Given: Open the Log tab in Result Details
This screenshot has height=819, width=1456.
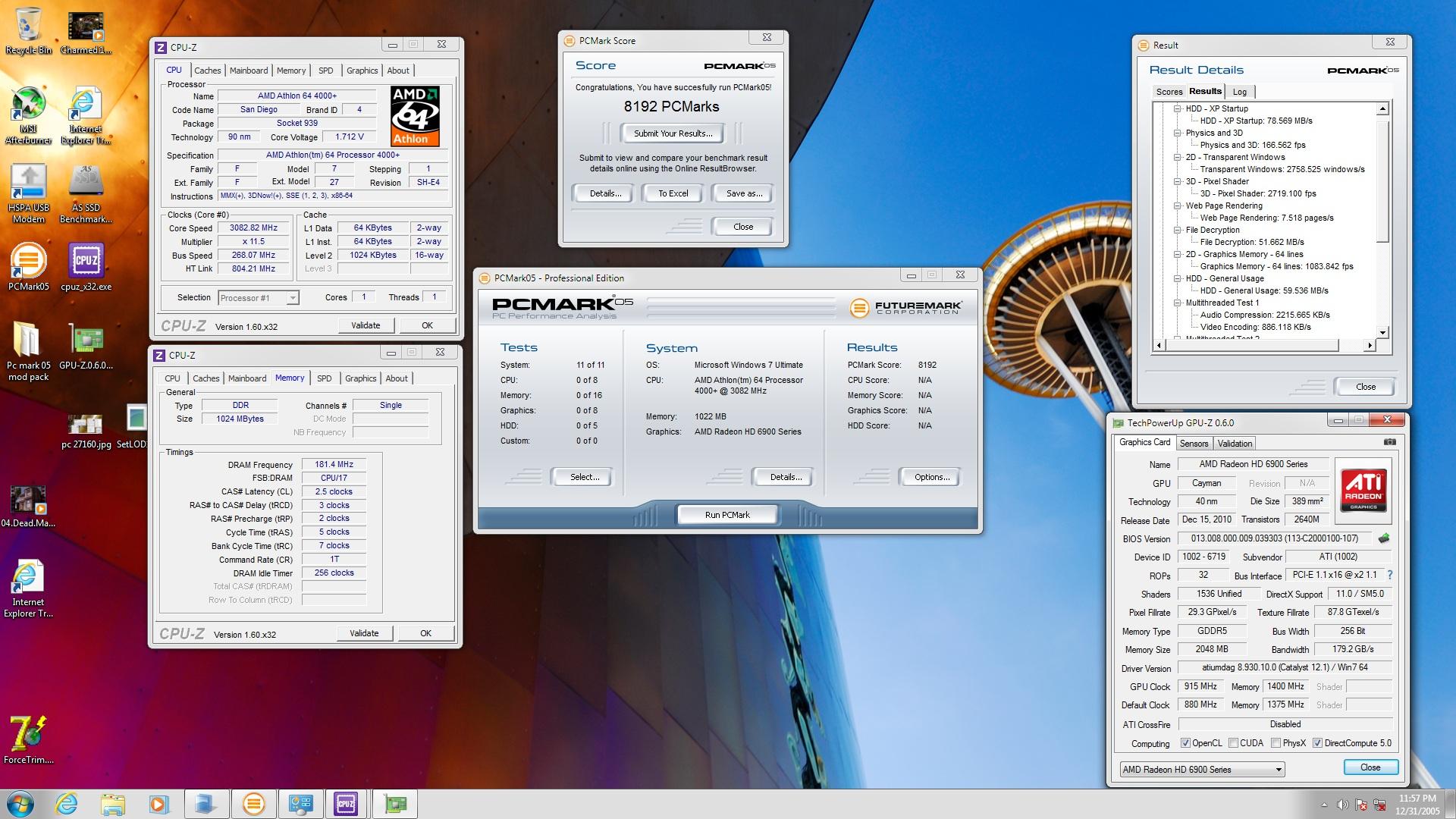Looking at the screenshot, I should pos(1239,92).
